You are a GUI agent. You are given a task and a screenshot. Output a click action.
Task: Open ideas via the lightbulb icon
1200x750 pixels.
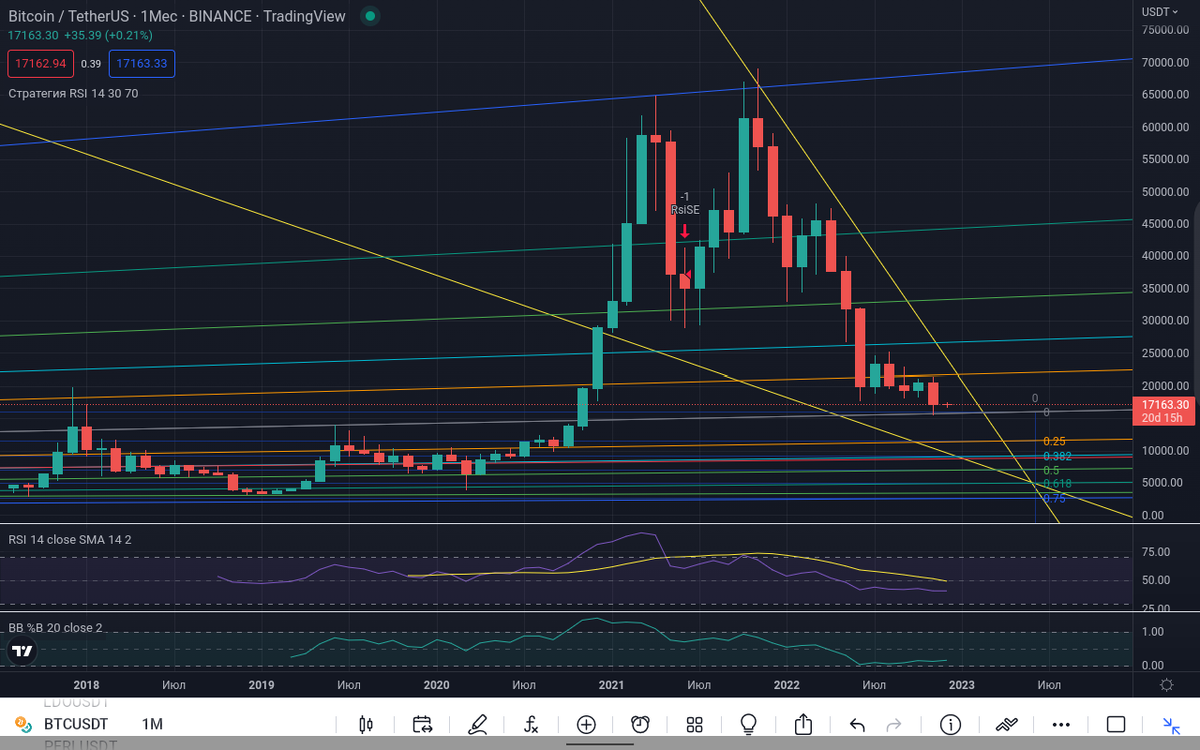[x=749, y=724]
